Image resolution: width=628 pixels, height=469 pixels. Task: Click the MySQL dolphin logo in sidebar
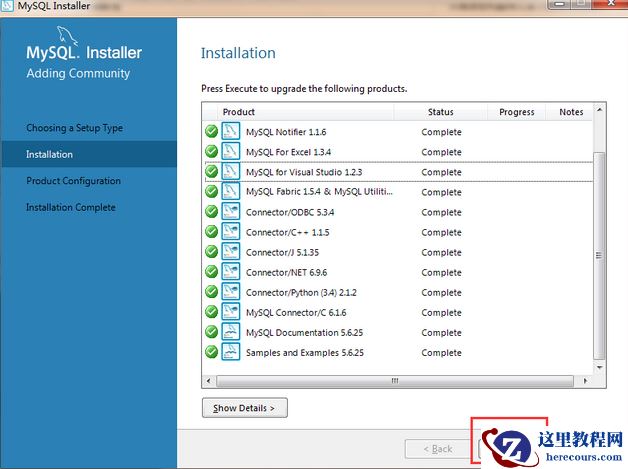tap(67, 35)
